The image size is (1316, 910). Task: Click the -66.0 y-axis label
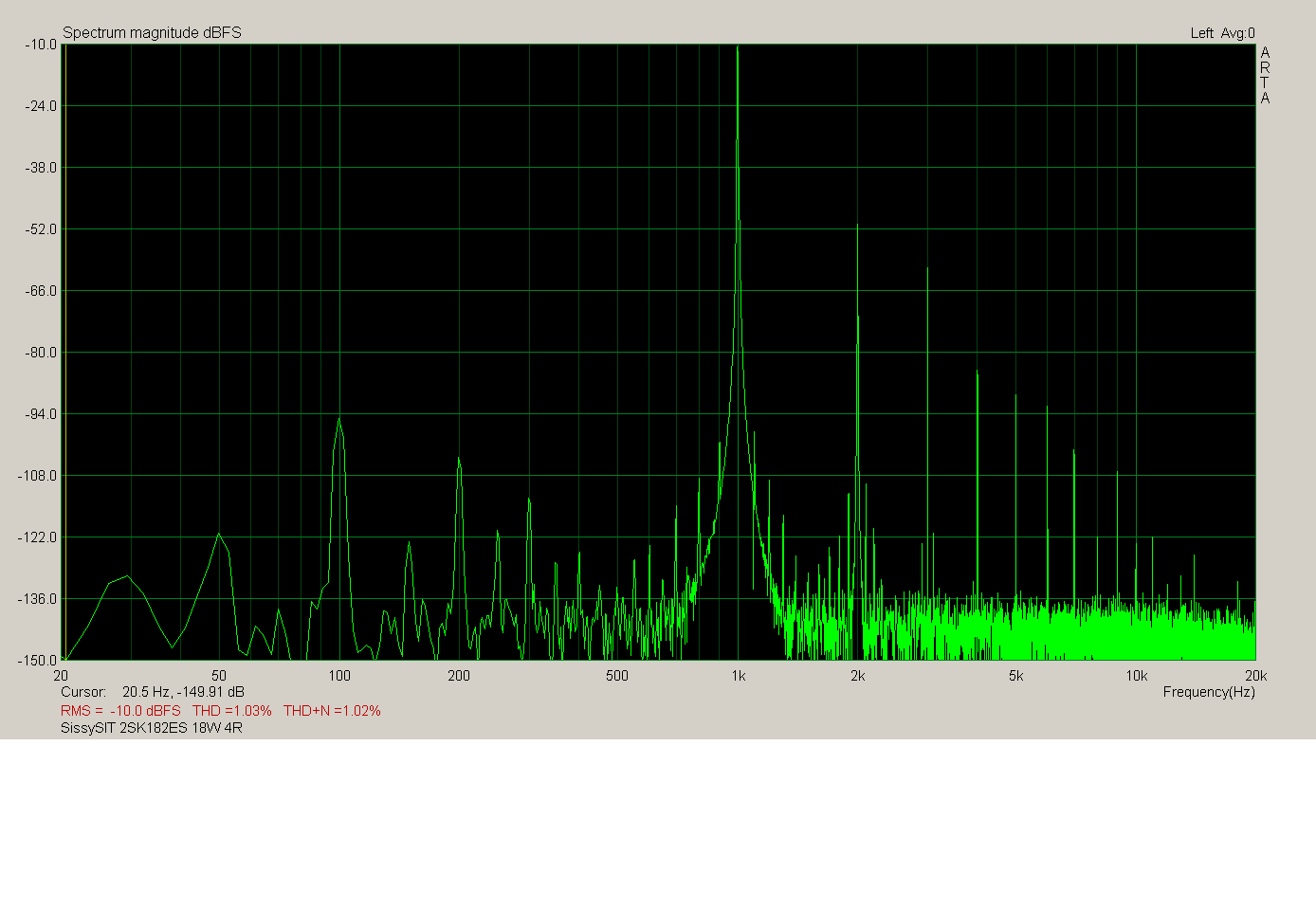pyautogui.click(x=40, y=291)
